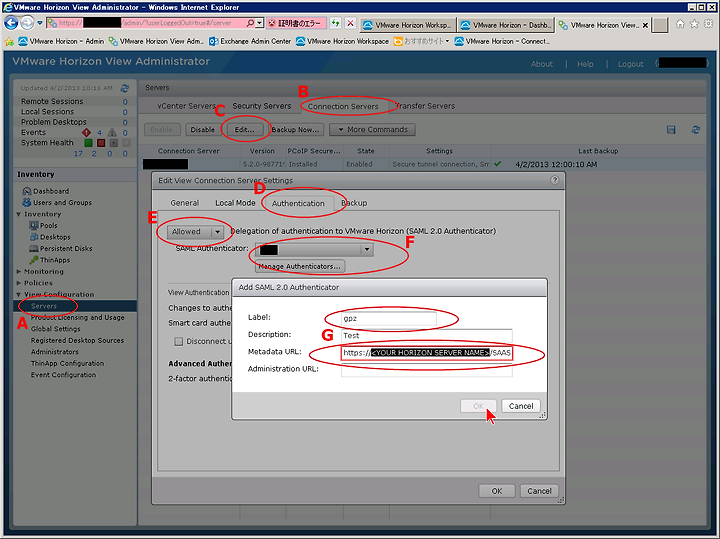Click the Users and Groups icon
This screenshot has height=539, width=720.
point(27,202)
